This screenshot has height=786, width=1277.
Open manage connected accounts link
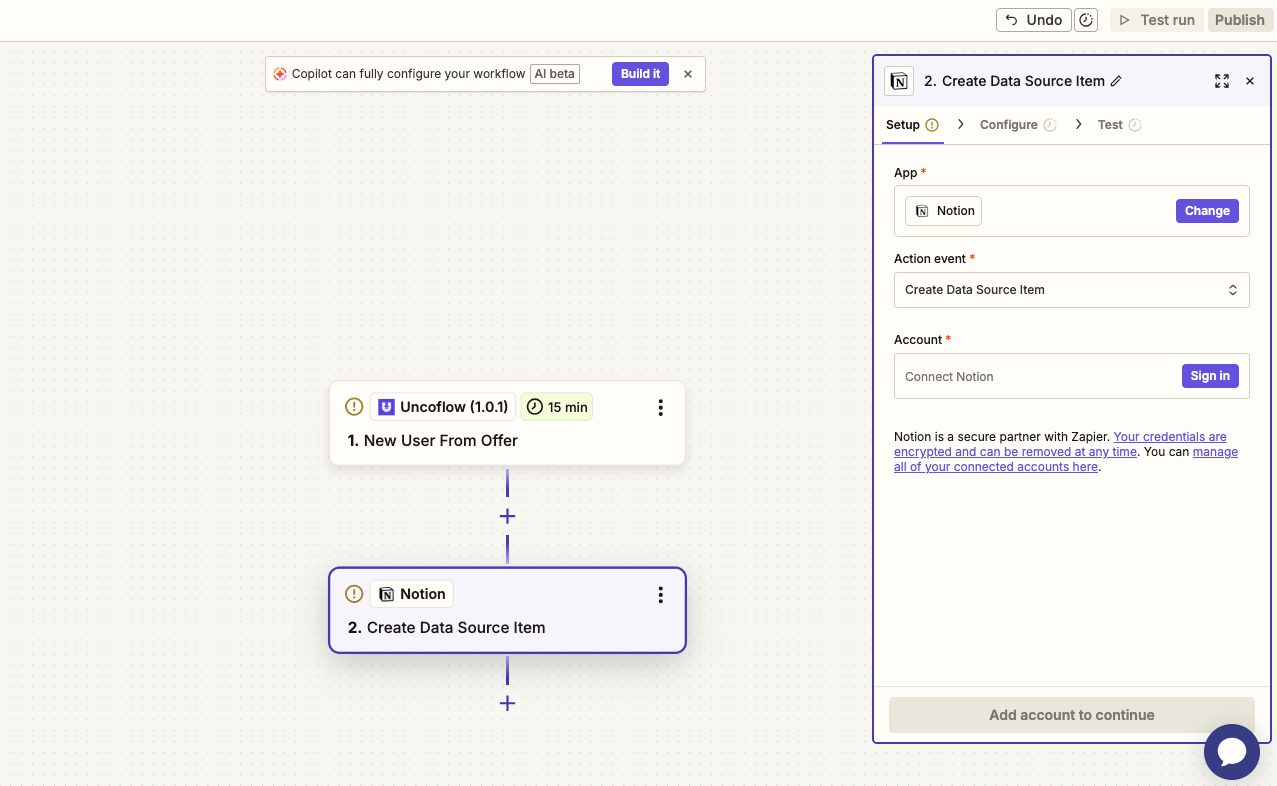1066,459
